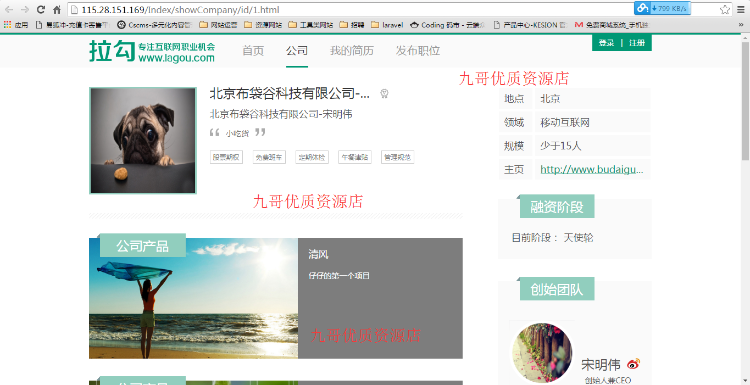The height and width of the screenshot is (385, 750).
Task: Open the 我的简历 navigation tab
Action: click(352, 51)
